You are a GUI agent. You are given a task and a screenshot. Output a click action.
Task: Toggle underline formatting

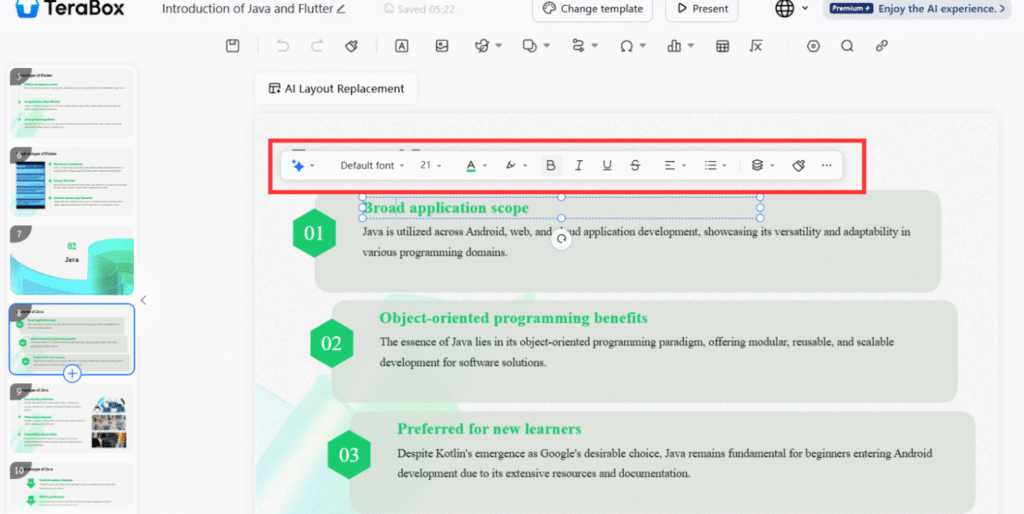click(x=607, y=165)
